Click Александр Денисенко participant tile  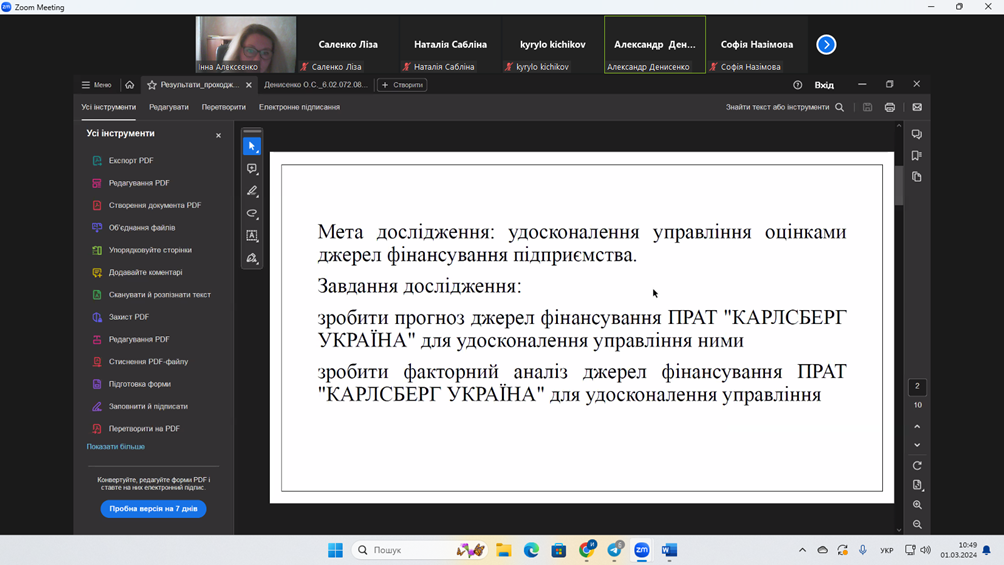click(x=654, y=45)
